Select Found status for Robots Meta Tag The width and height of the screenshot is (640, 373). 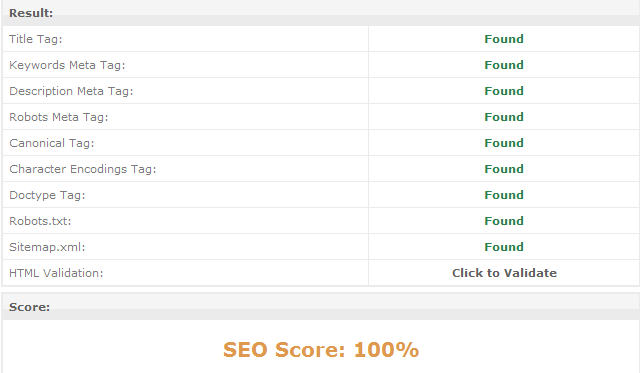point(504,117)
